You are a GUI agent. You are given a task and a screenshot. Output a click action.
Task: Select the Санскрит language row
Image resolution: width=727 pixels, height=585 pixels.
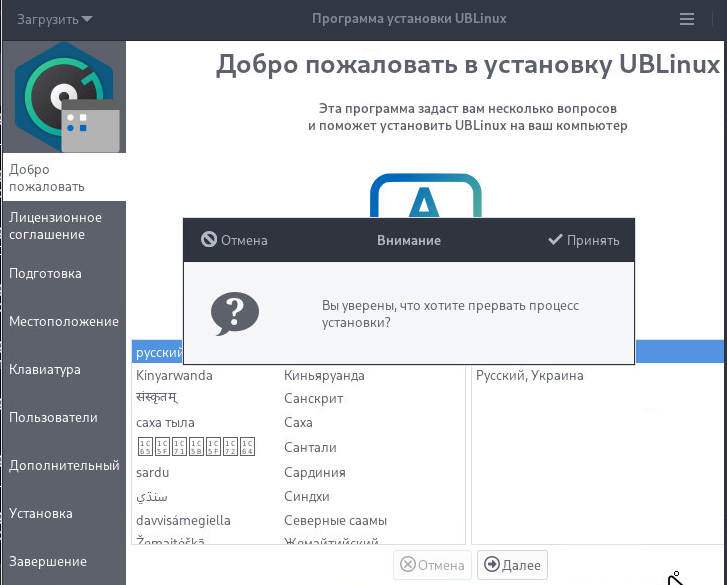tap(298, 398)
